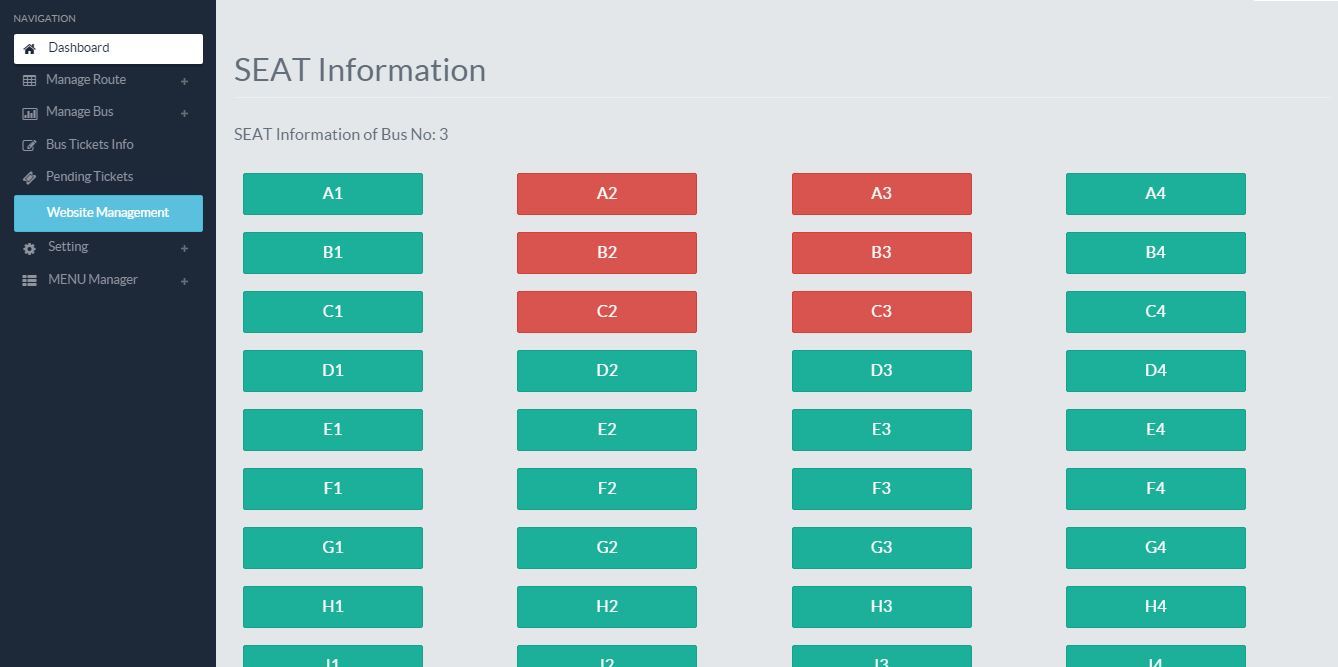Click the red C3 seat
Viewport: 1338px width, 667px height.
tap(881, 312)
